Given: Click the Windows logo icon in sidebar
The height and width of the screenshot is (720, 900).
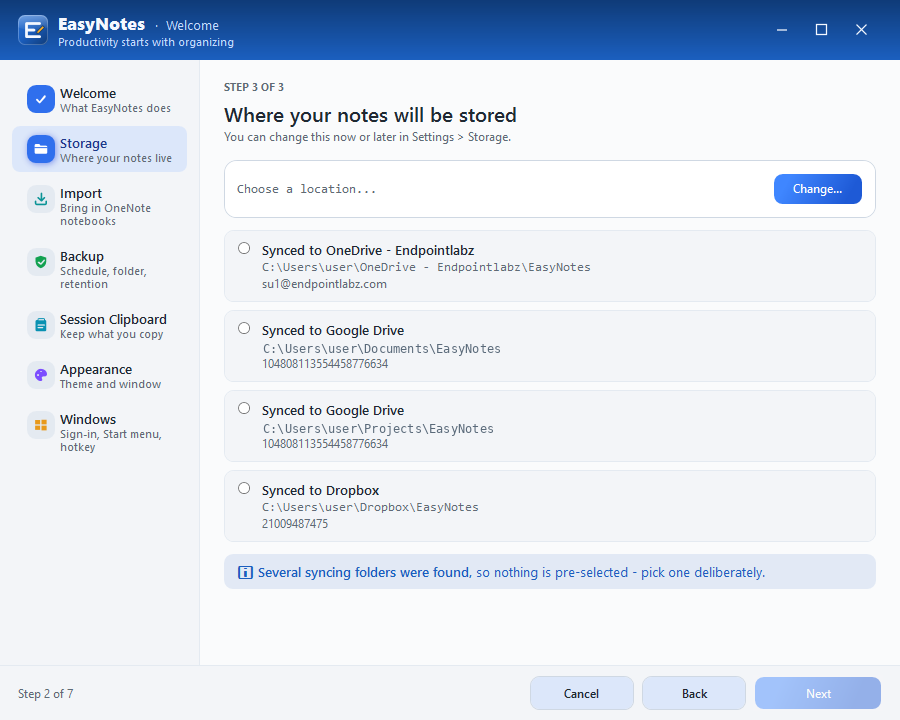Looking at the screenshot, I should click(41, 425).
